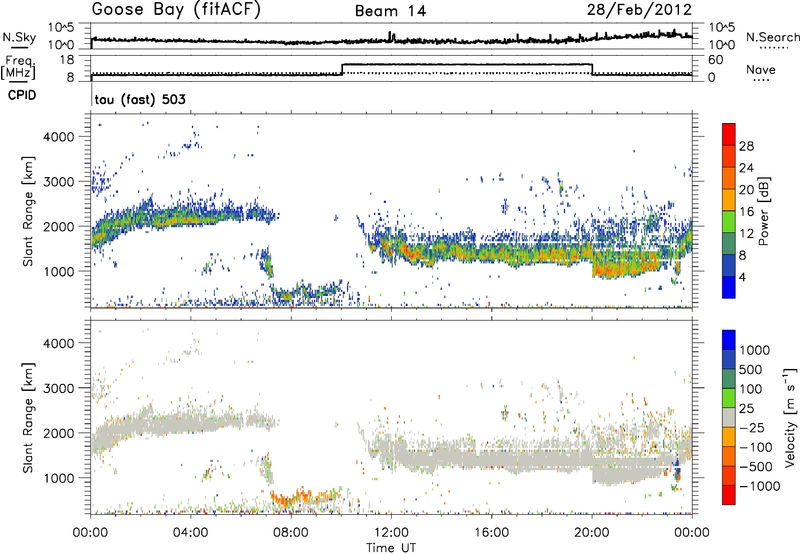
Task: Click '1000' tick on velocity panel axis
Action: (x=59, y=478)
